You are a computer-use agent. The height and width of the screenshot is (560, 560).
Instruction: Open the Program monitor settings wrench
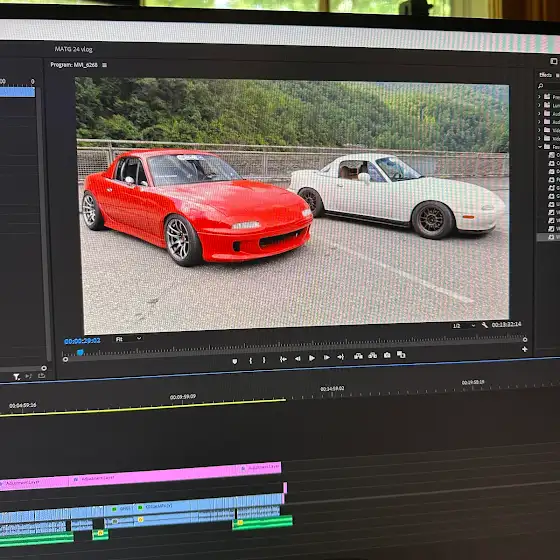tap(484, 325)
